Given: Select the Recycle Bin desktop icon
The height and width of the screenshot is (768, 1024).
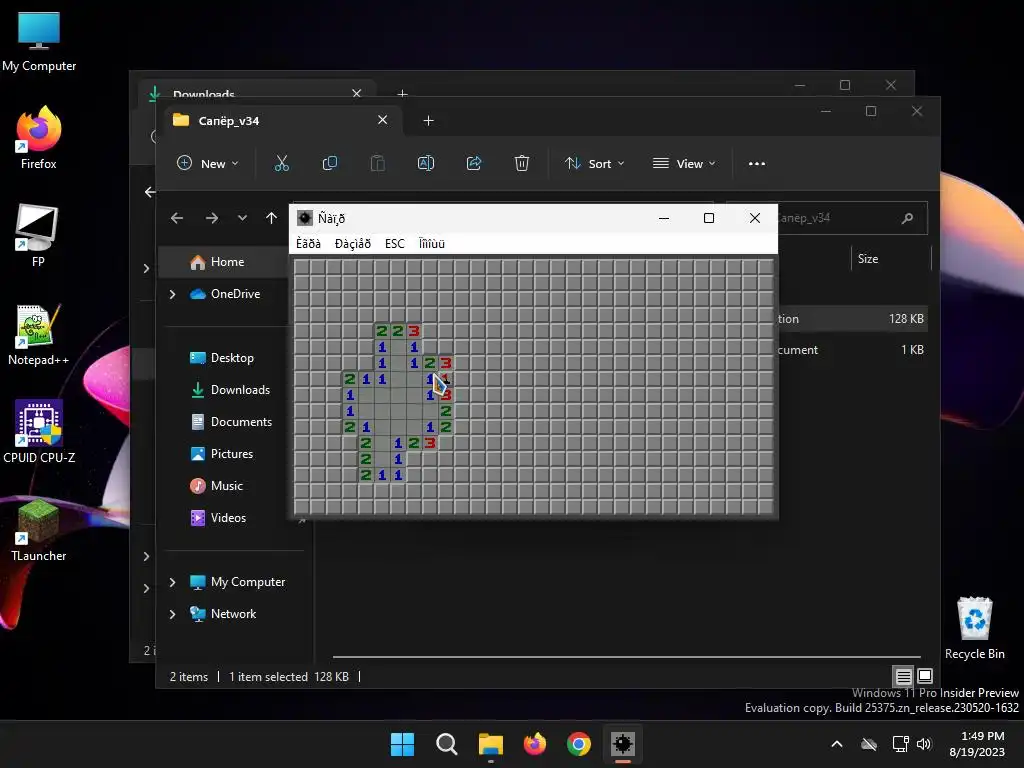Looking at the screenshot, I should tap(974, 628).
